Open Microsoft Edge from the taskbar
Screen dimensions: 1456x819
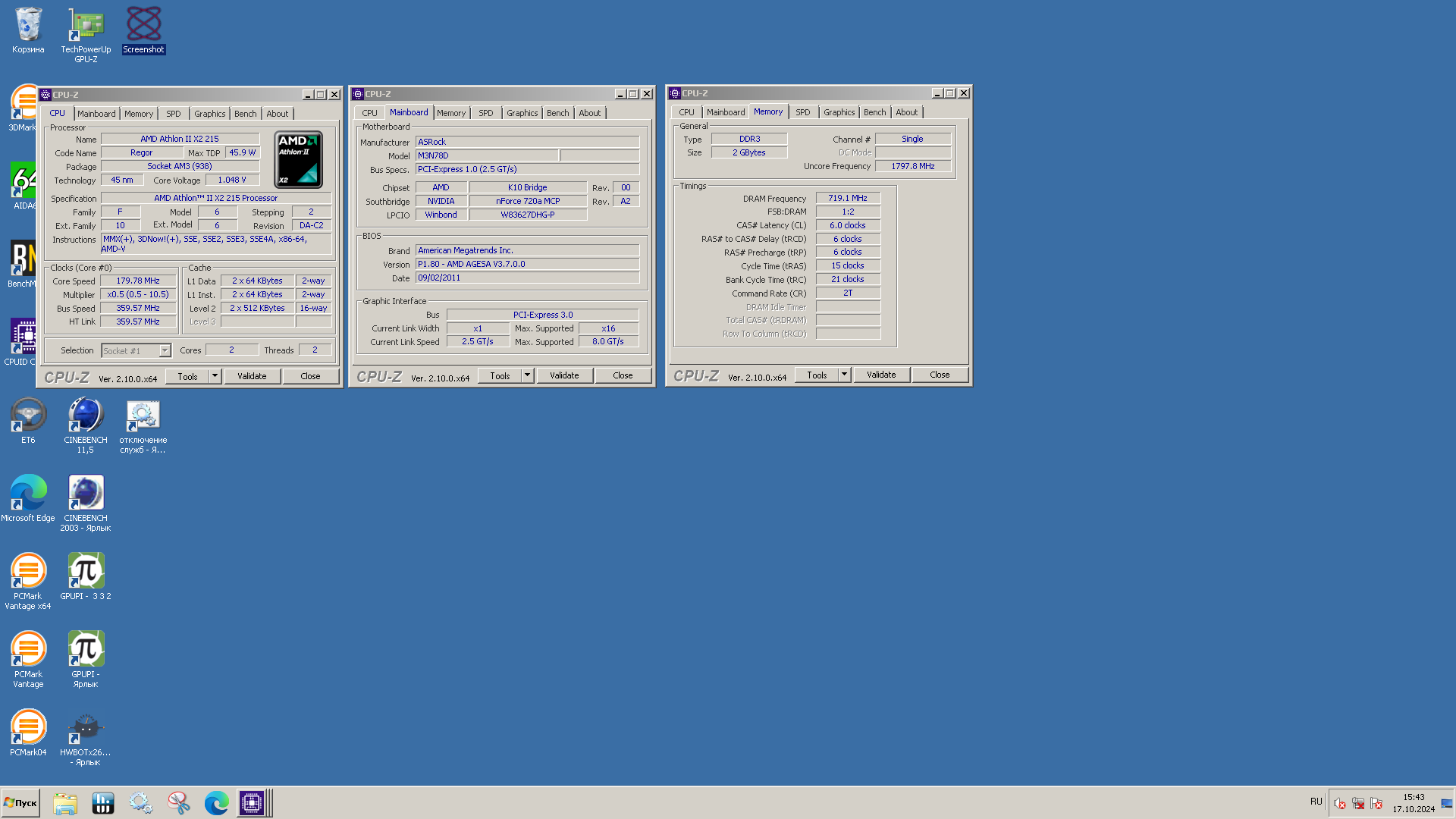217,802
